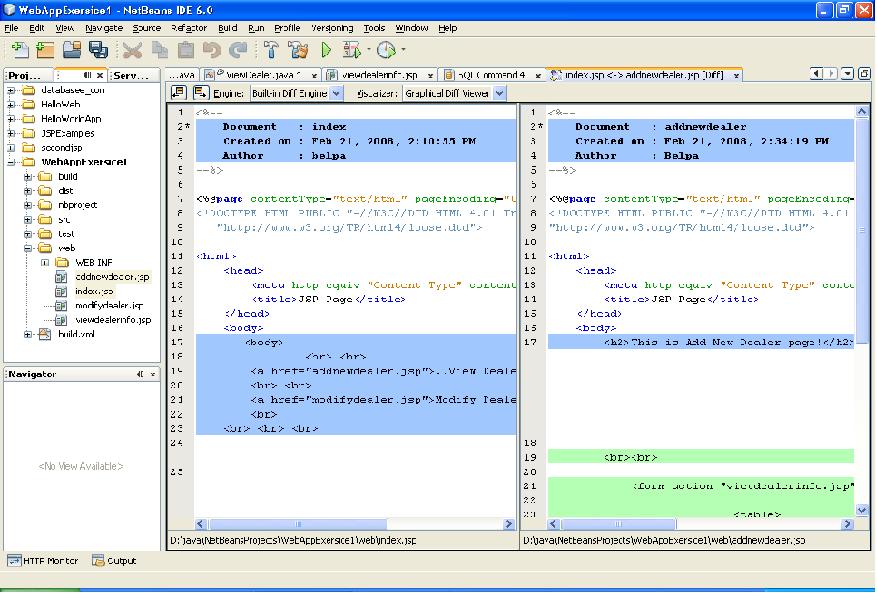Image resolution: width=877 pixels, height=593 pixels.
Task: Expand the src folder node
Action: [28, 220]
